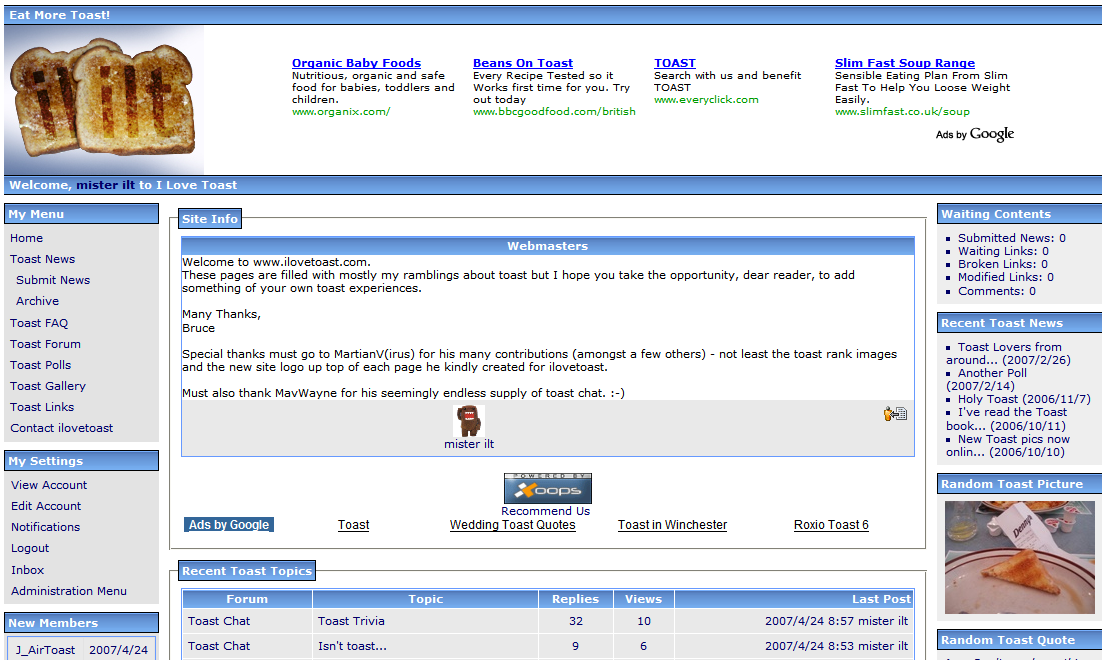Open I've read the Toast book news
Image resolution: width=1102 pixels, height=660 pixels.
1006,419
